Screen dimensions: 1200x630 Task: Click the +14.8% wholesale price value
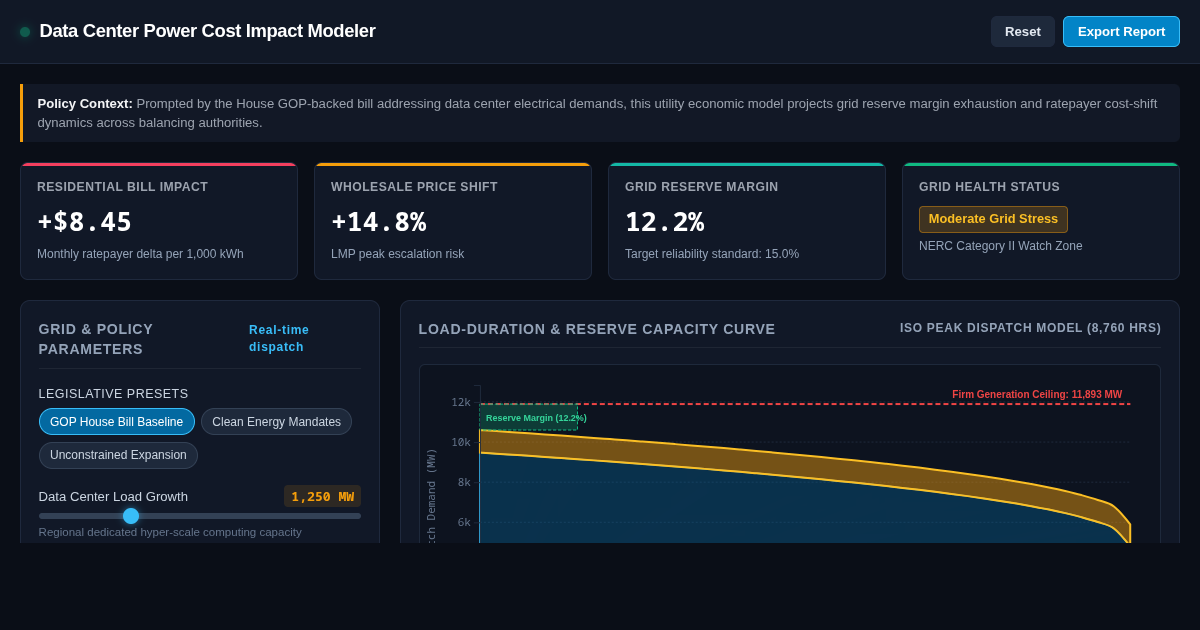pos(379,222)
